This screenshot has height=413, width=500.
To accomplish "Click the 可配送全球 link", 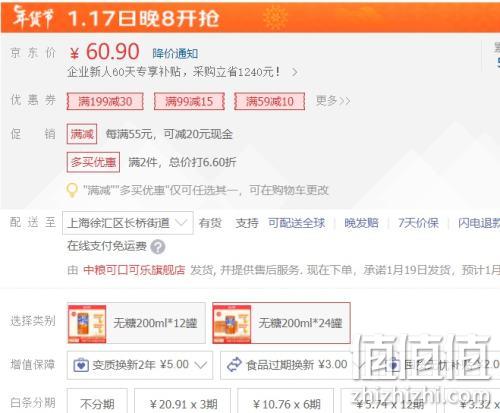I will 296,223.
